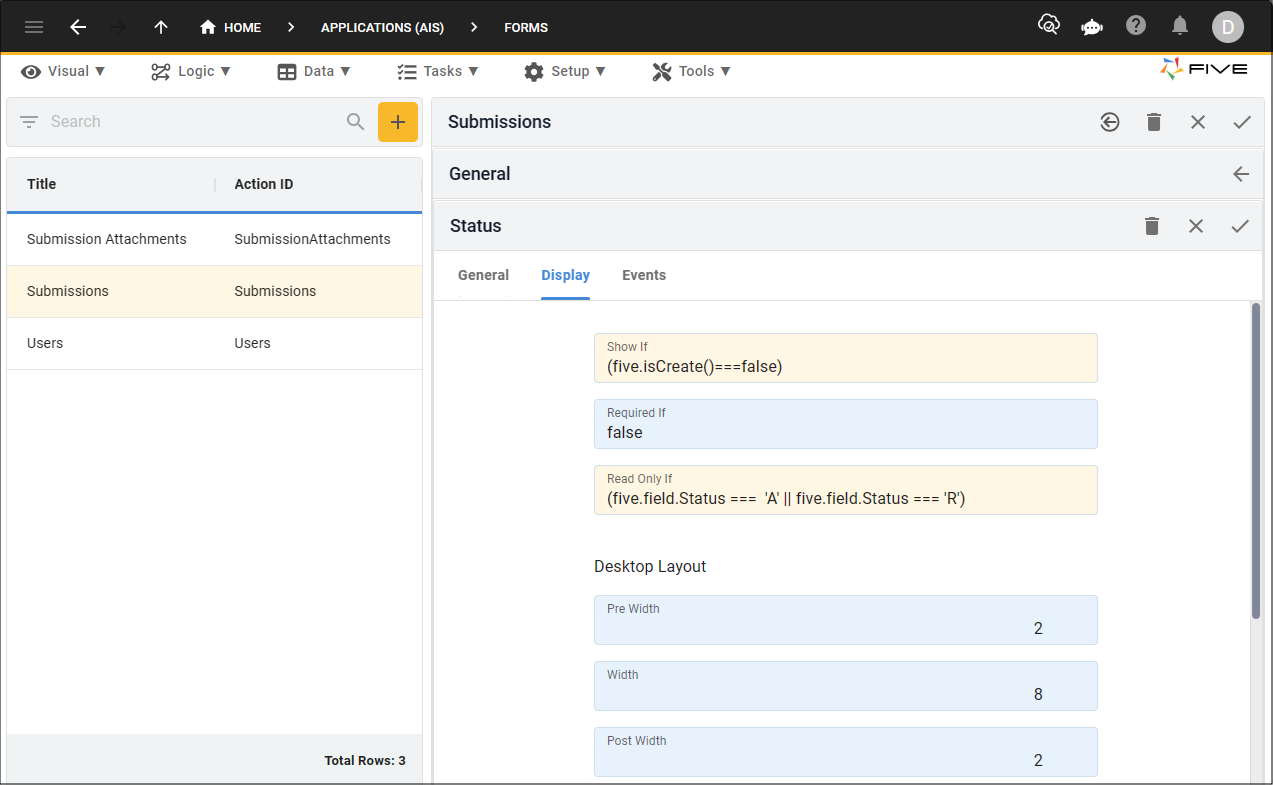Open the AI assistant bot icon
This screenshot has width=1273, height=785.
tap(1091, 27)
